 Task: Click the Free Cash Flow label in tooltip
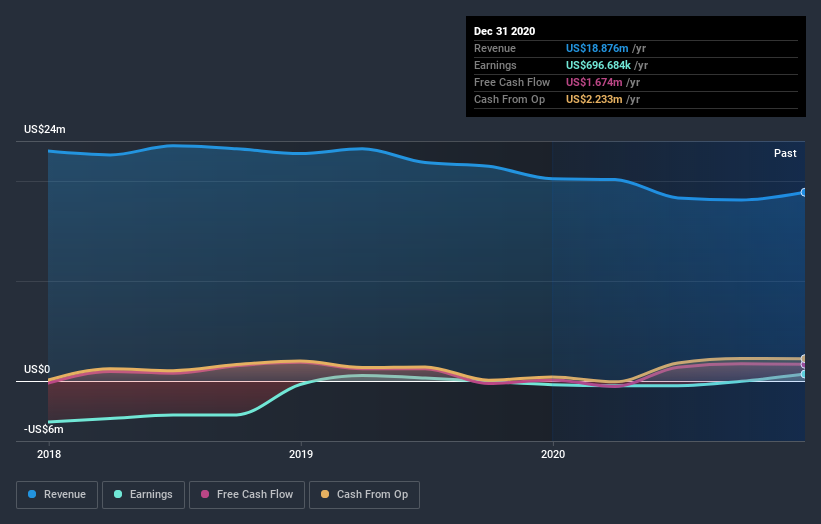click(512, 82)
